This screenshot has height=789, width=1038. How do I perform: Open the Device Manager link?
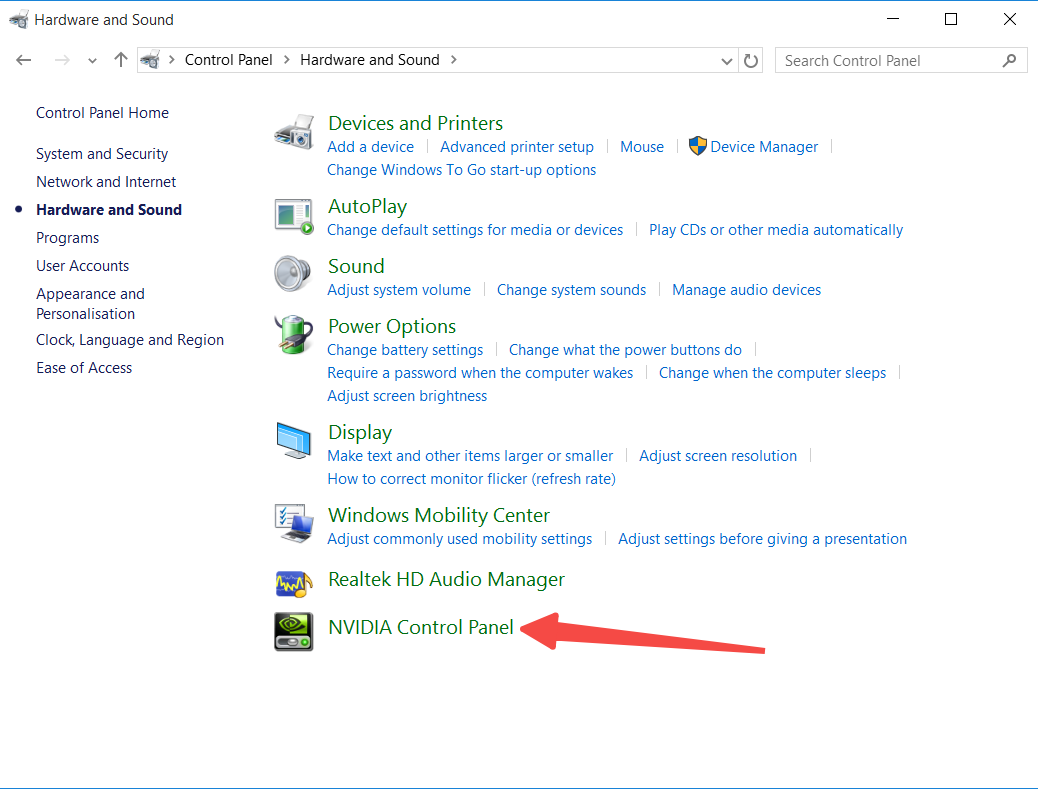(x=764, y=146)
